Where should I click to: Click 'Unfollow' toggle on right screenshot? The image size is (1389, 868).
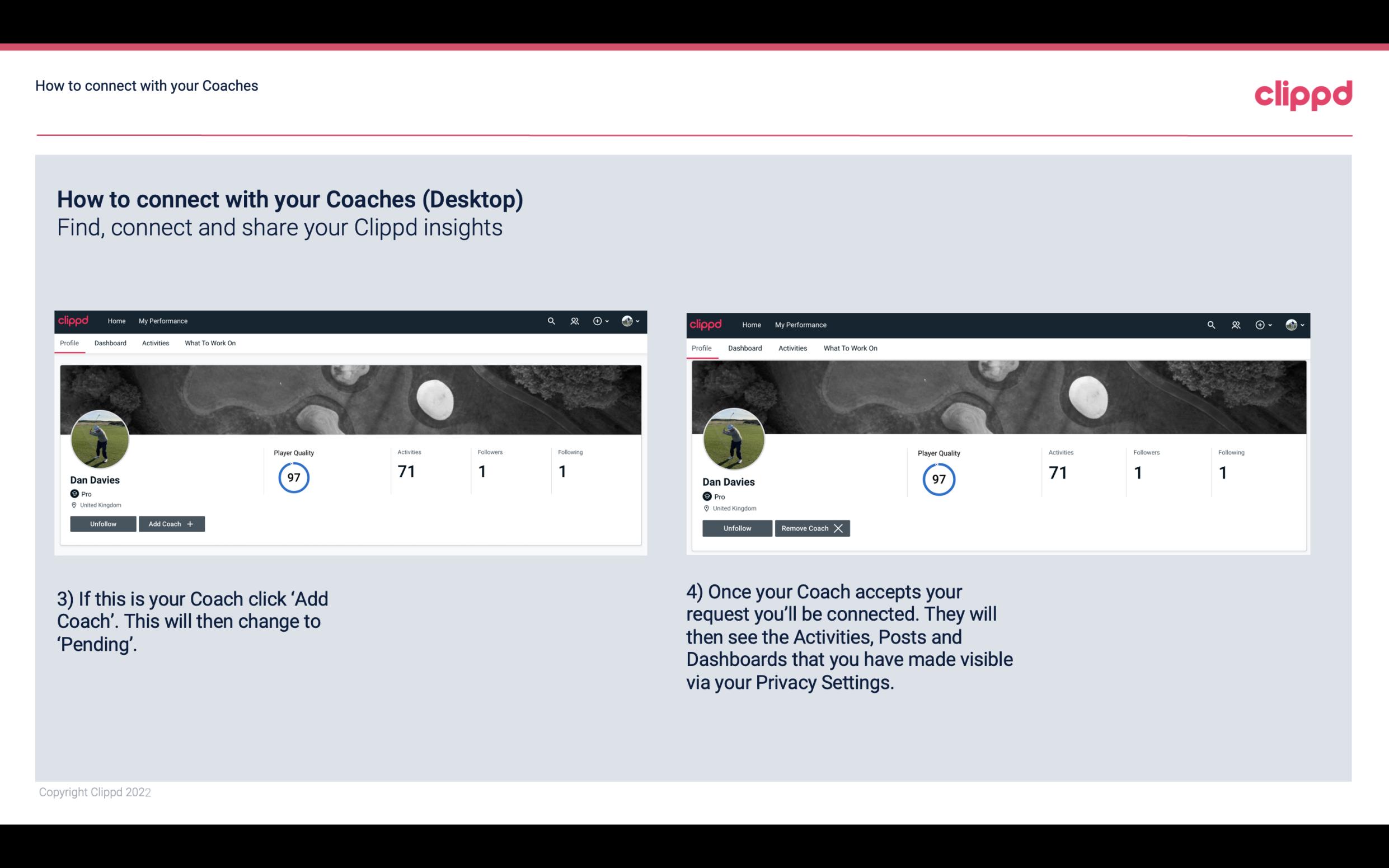tap(736, 528)
